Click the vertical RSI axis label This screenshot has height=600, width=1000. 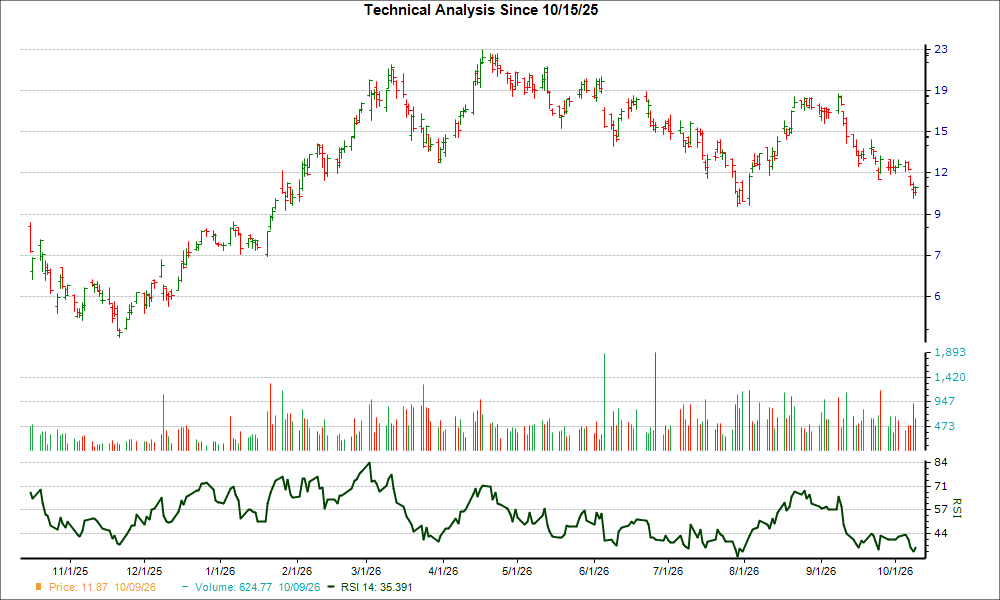957,508
